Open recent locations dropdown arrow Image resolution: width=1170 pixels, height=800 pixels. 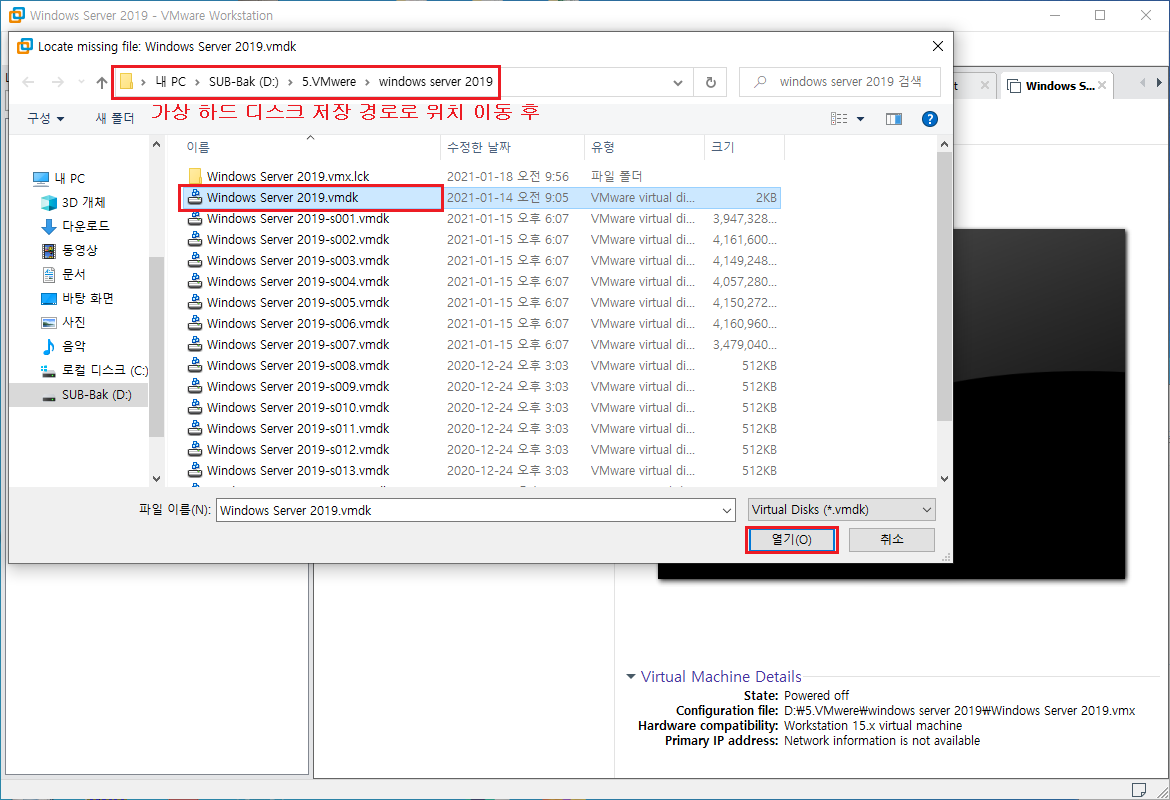click(81, 82)
